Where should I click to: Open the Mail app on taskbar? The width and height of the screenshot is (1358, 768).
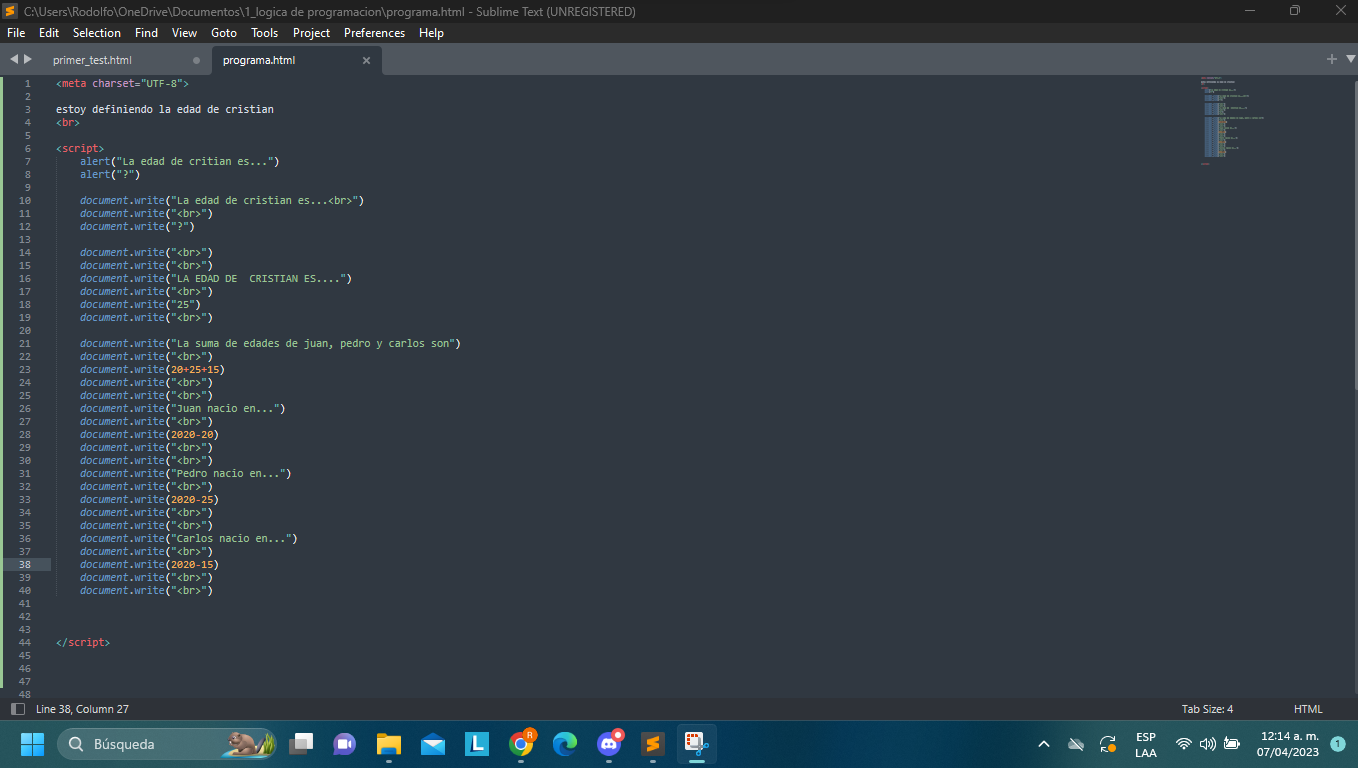pos(432,744)
